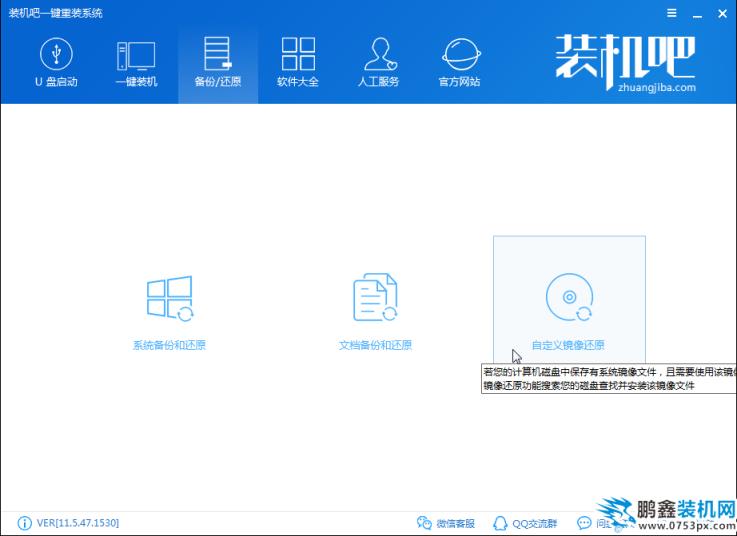Click the 装机吧 zhuangjiba.com logo
Viewport: 737px width, 536px height.
[625, 62]
